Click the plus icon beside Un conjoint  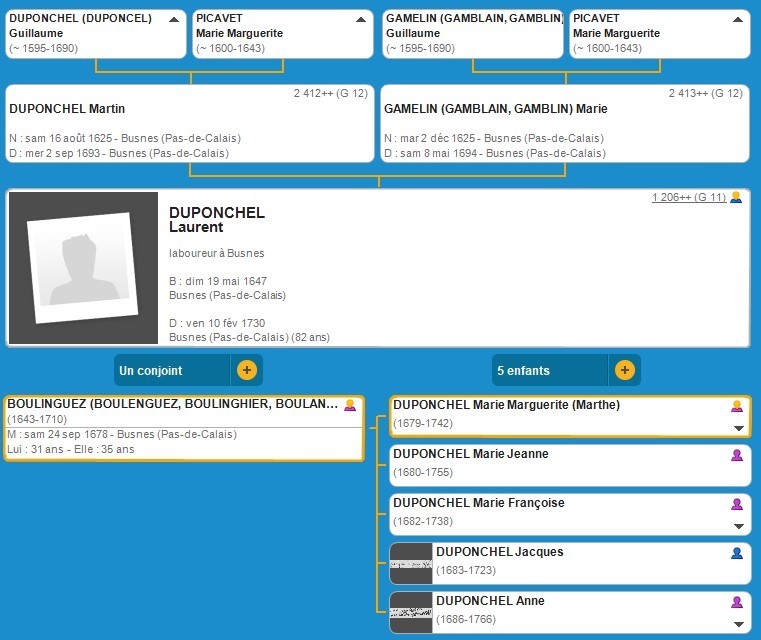click(247, 370)
